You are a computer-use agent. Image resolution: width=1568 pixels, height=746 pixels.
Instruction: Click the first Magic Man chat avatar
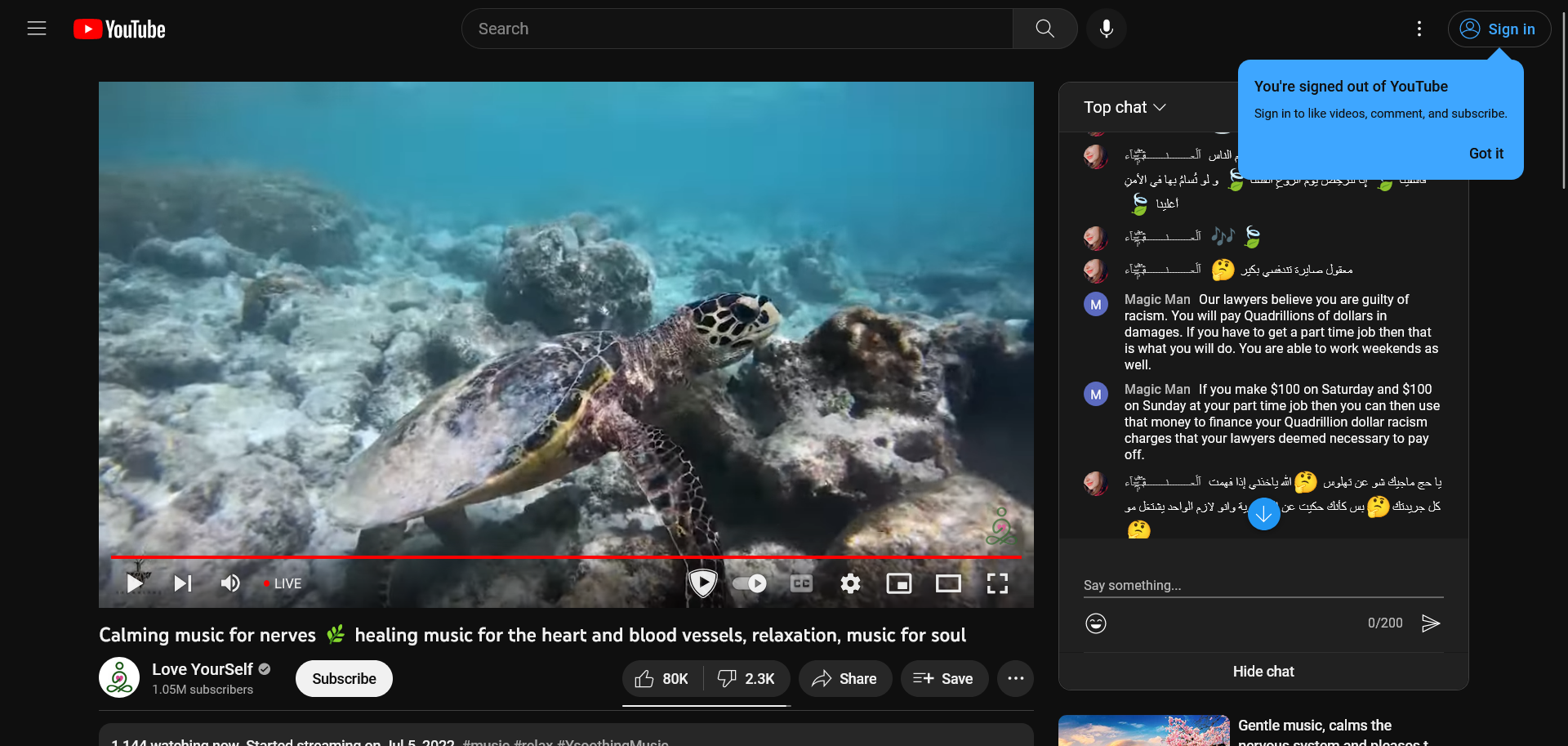click(x=1096, y=305)
